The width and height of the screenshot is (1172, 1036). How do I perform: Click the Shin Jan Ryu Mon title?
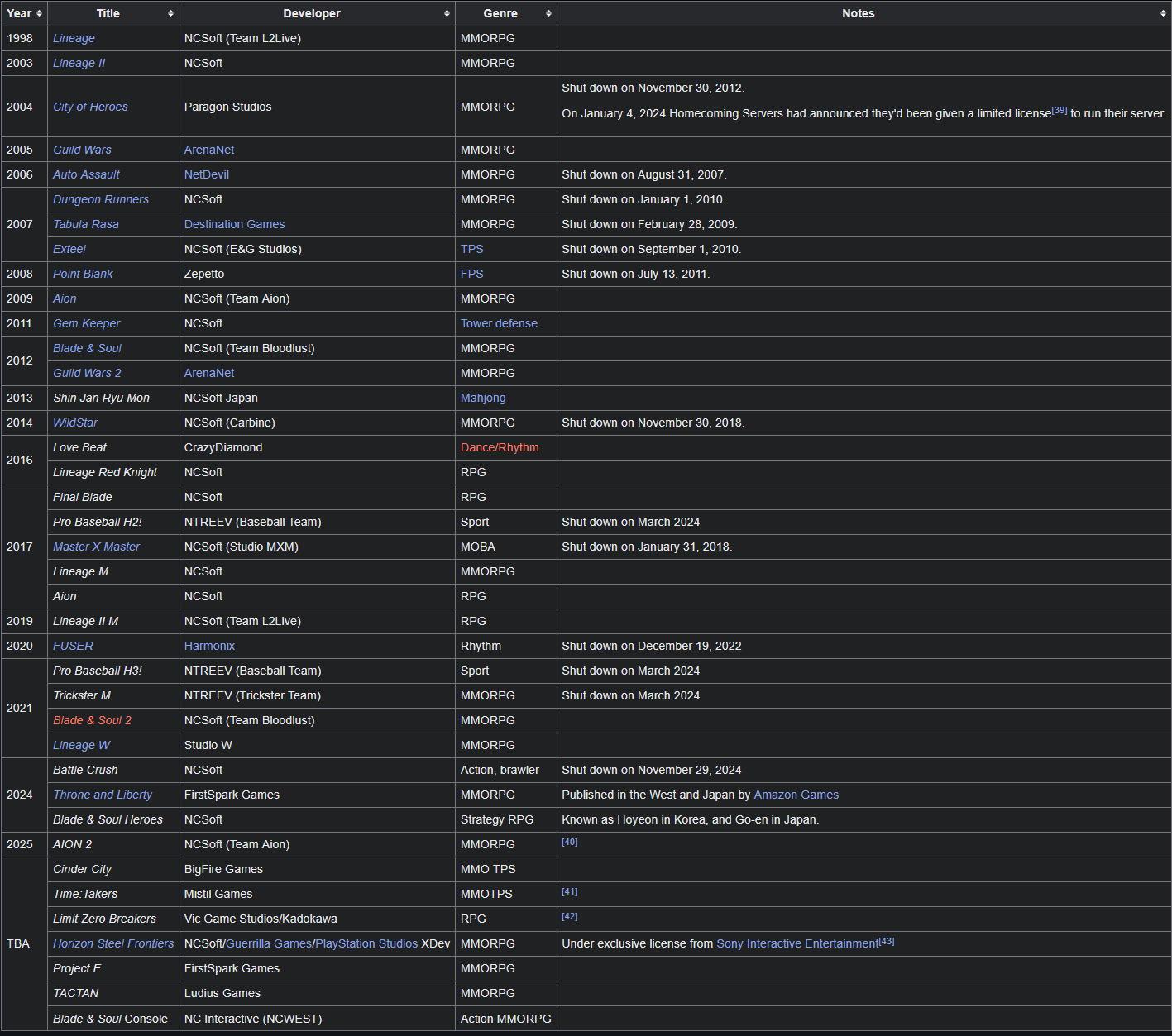click(x=101, y=398)
